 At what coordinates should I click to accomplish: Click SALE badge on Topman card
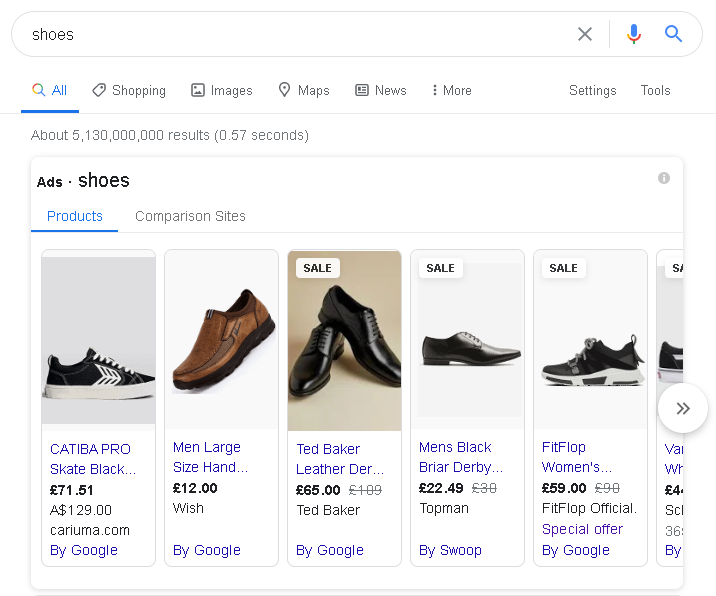coord(440,268)
